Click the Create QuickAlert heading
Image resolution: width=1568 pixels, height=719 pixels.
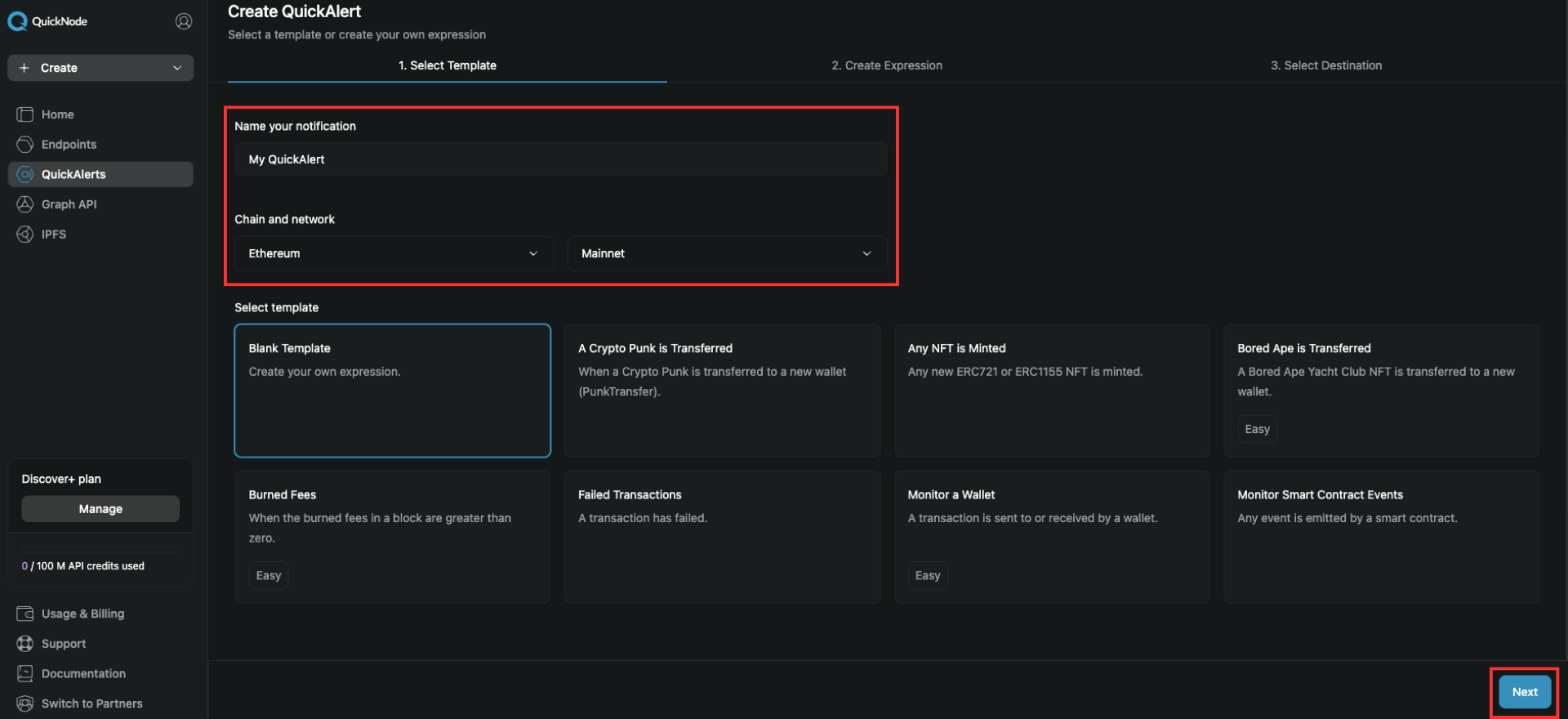[294, 11]
